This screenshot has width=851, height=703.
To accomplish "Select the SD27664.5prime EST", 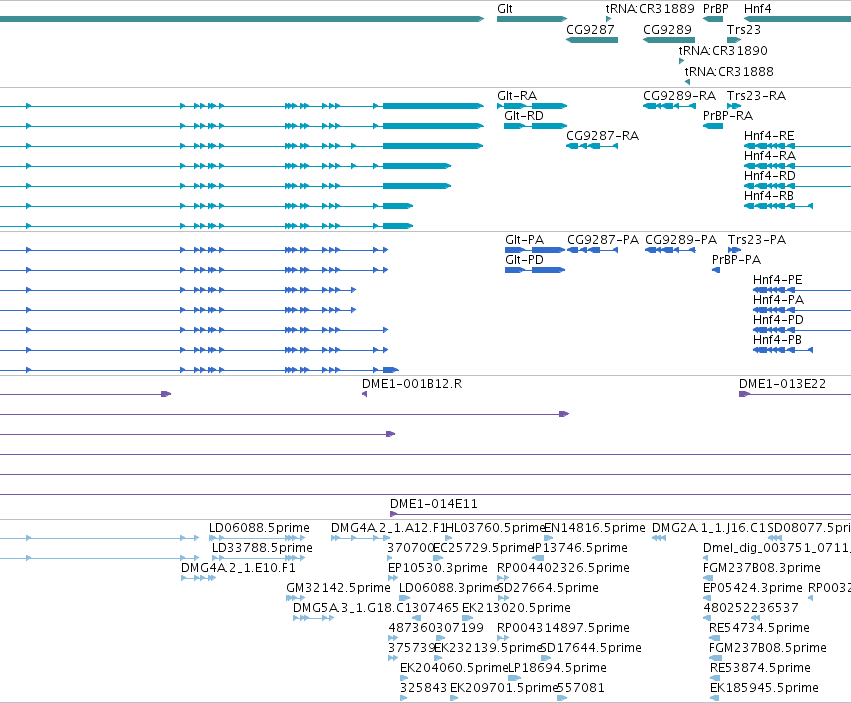I will [x=503, y=598].
